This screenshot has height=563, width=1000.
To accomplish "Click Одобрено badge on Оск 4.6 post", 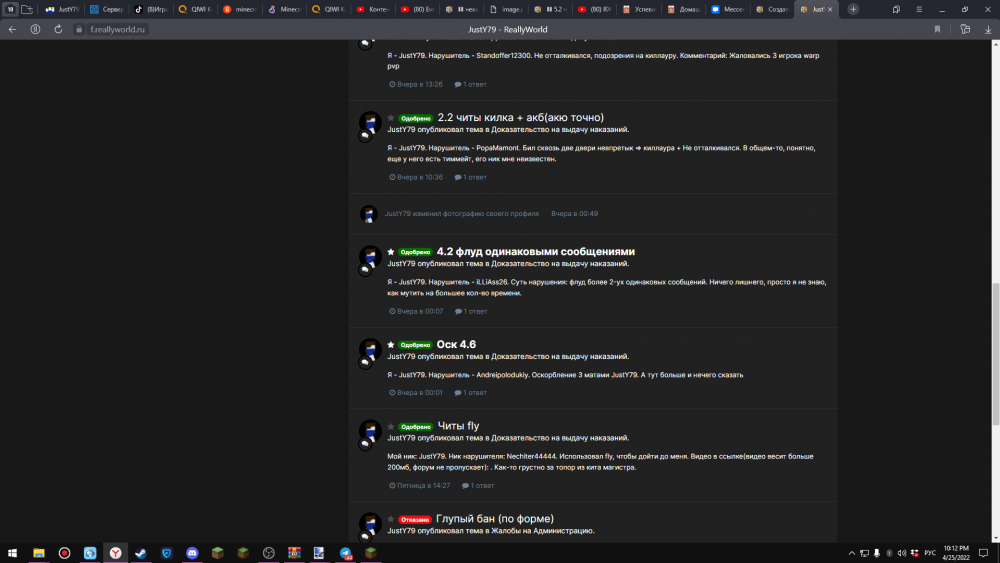I will click(416, 345).
